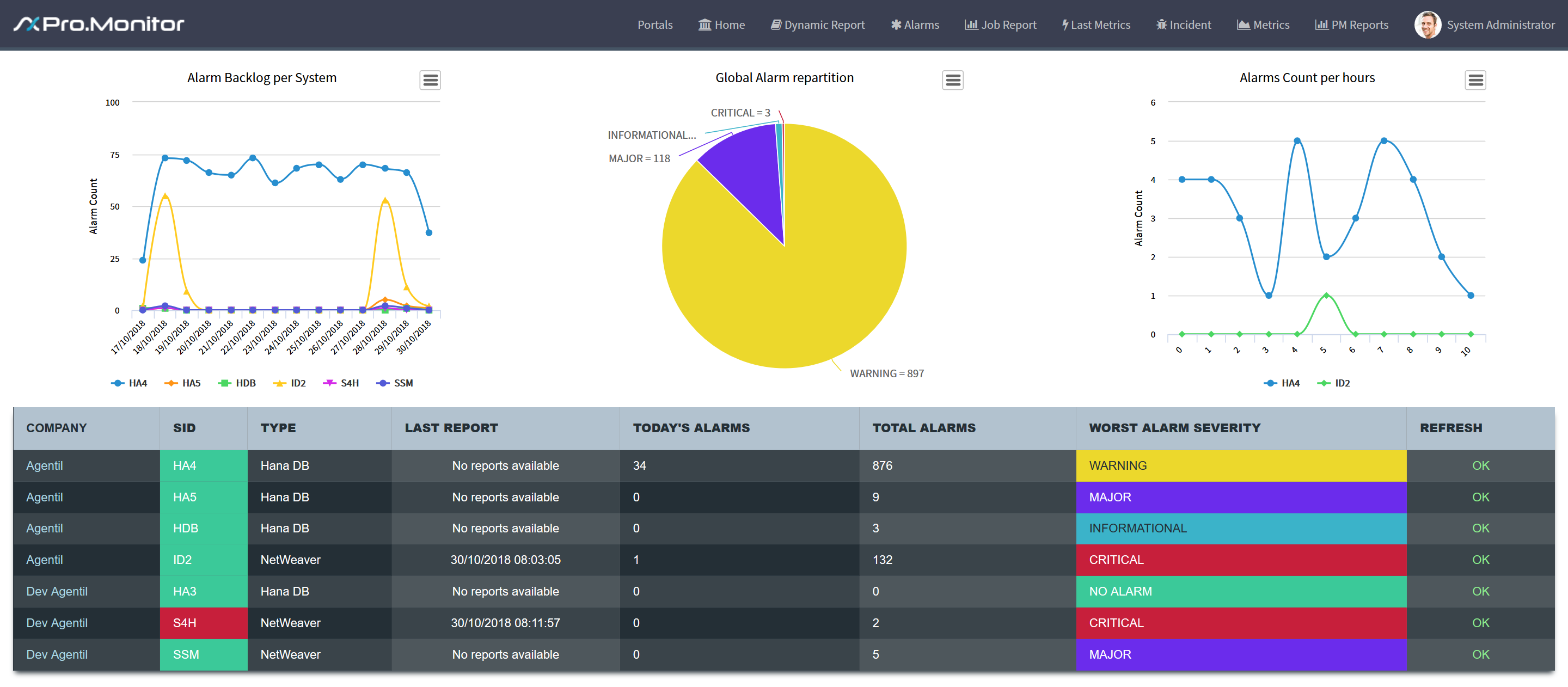Open Job Report in navigation
The image size is (1568, 687).
1000,25
